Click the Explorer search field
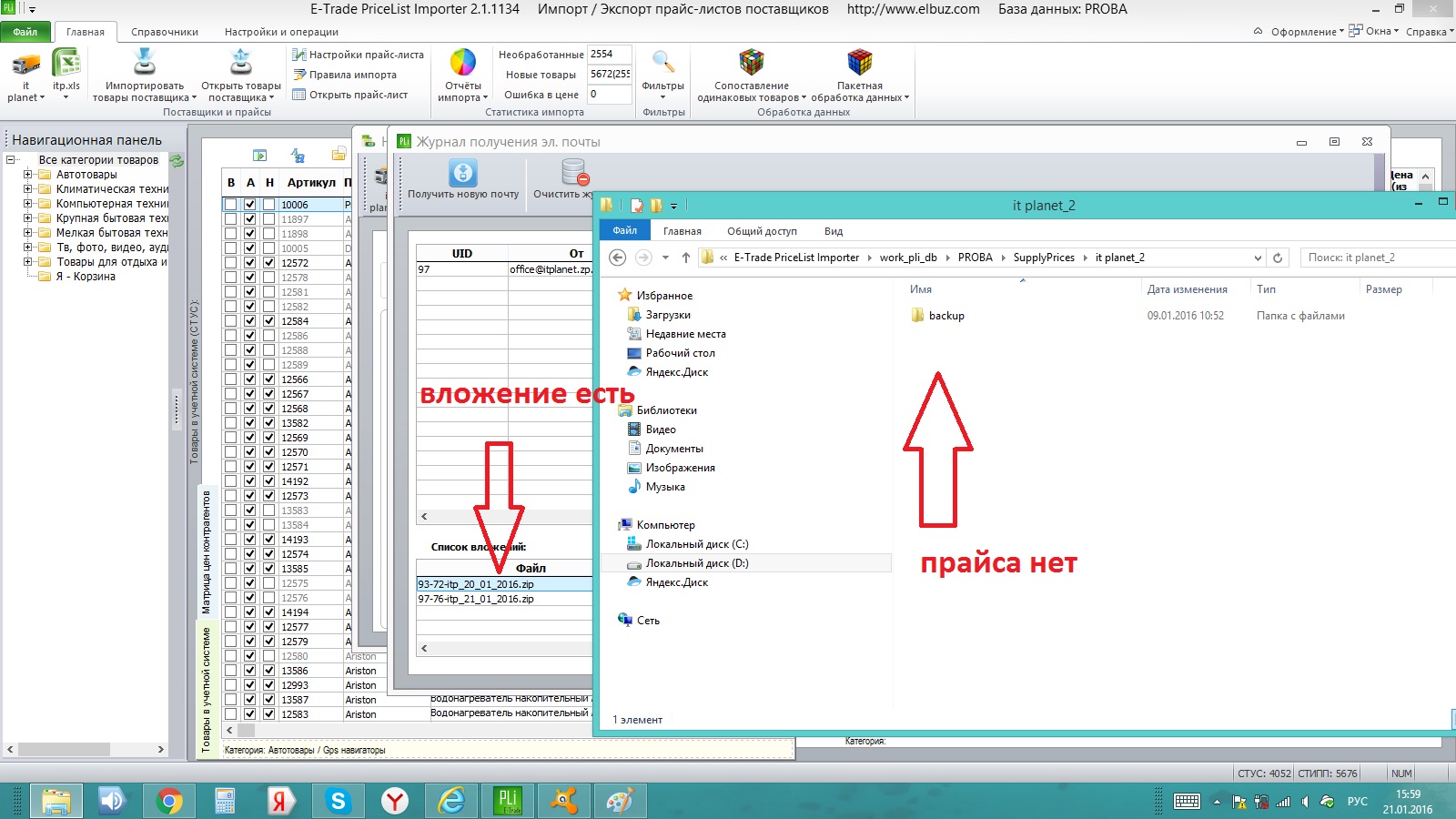 [x=1378, y=258]
